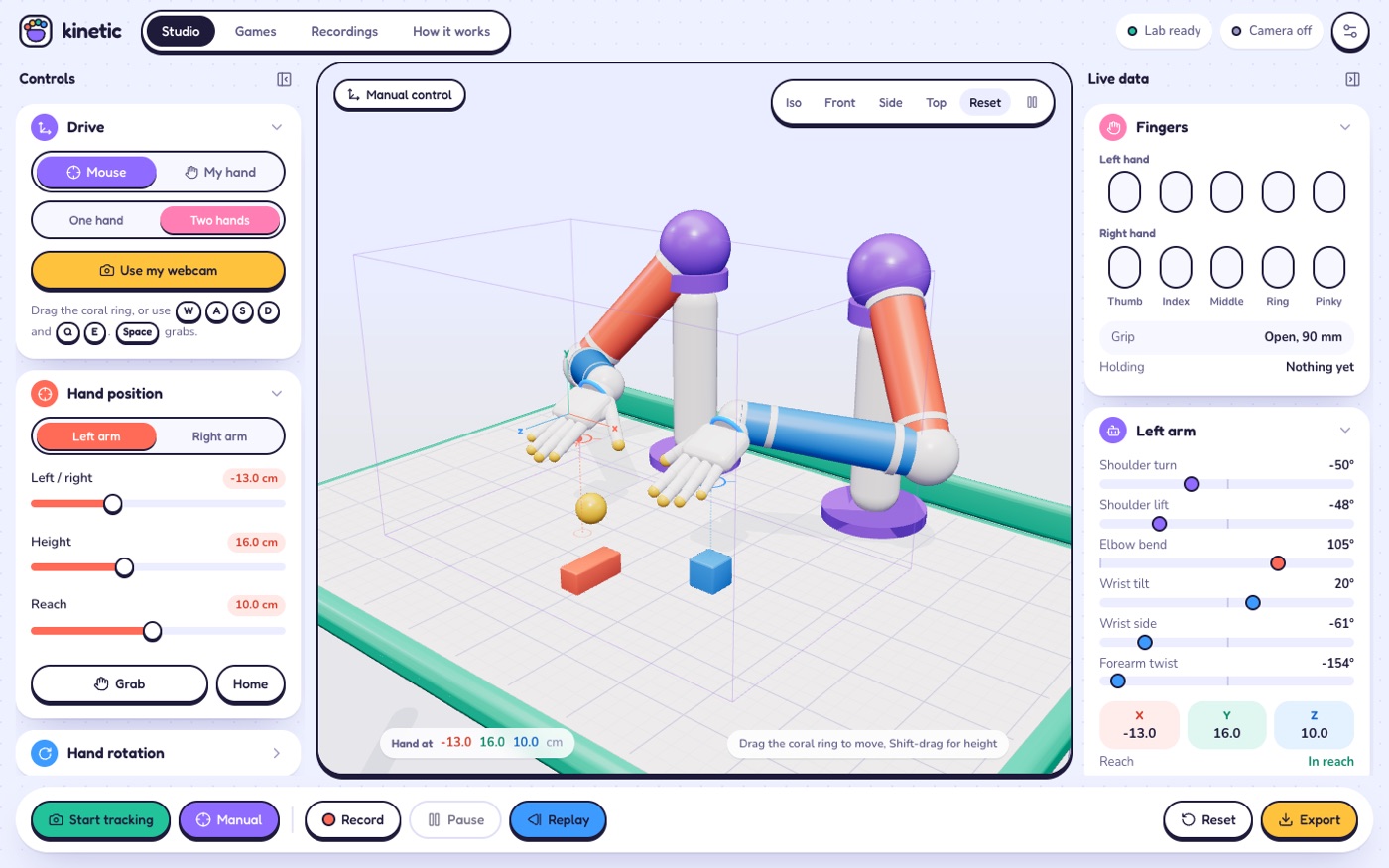Screen dimensions: 1389x868
Task: Click the Manual control badge
Action: tap(400, 95)
